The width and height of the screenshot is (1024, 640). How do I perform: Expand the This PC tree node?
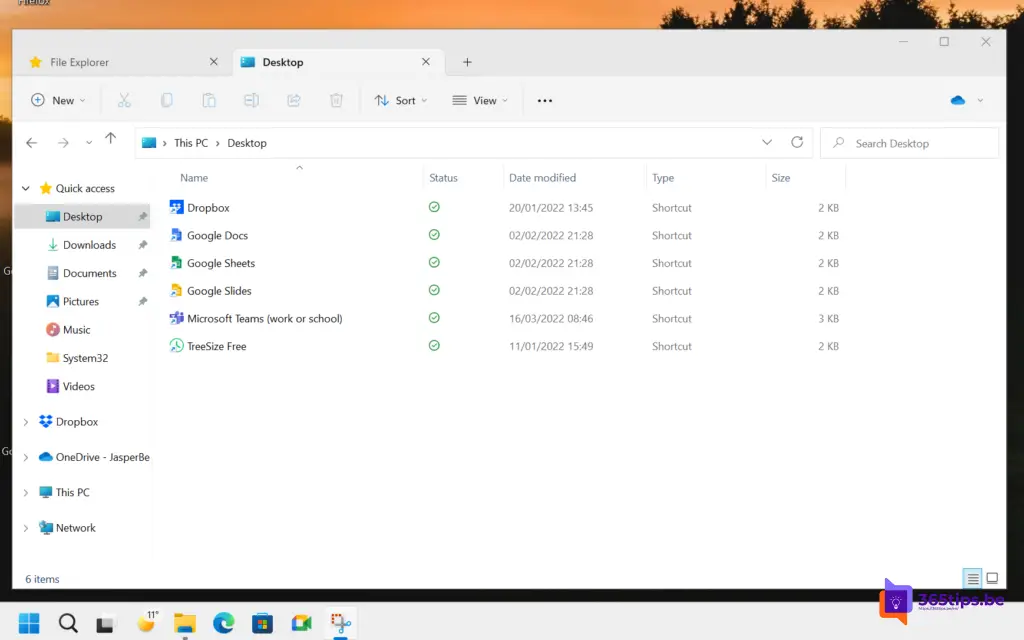pyautogui.click(x=25, y=492)
